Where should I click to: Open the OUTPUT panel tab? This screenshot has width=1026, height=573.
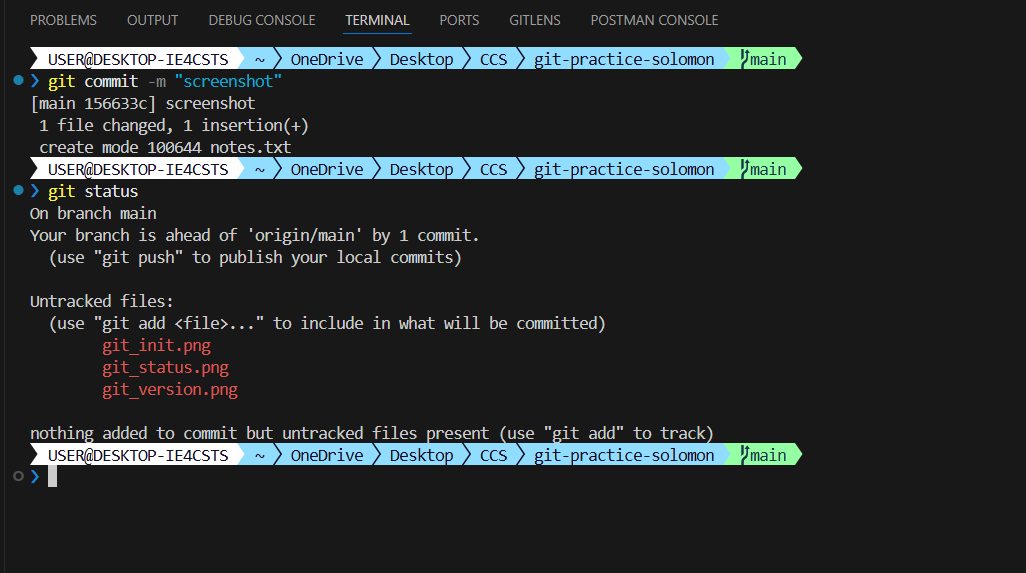(x=153, y=20)
